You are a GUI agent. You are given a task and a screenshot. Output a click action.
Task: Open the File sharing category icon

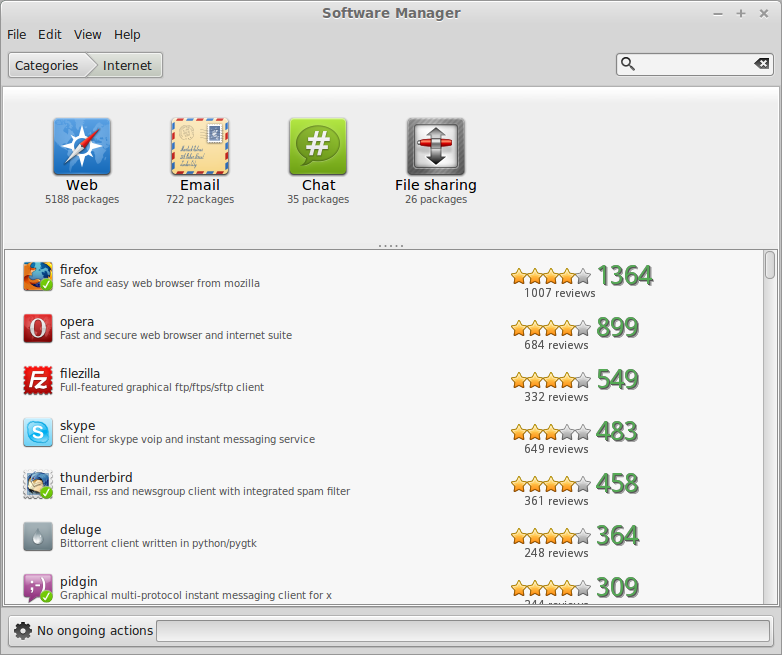coord(436,147)
